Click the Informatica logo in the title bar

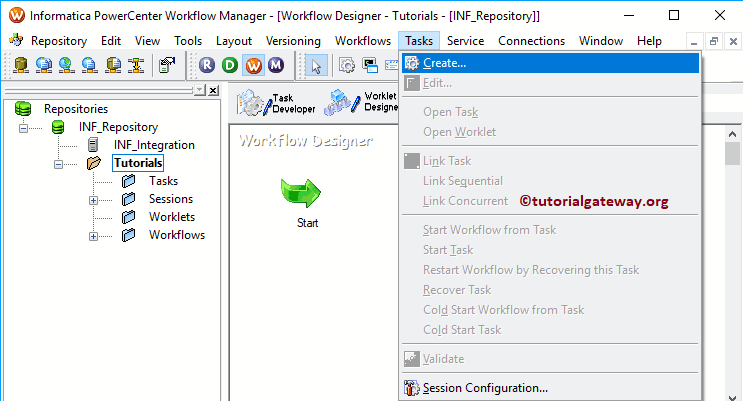coord(17,16)
